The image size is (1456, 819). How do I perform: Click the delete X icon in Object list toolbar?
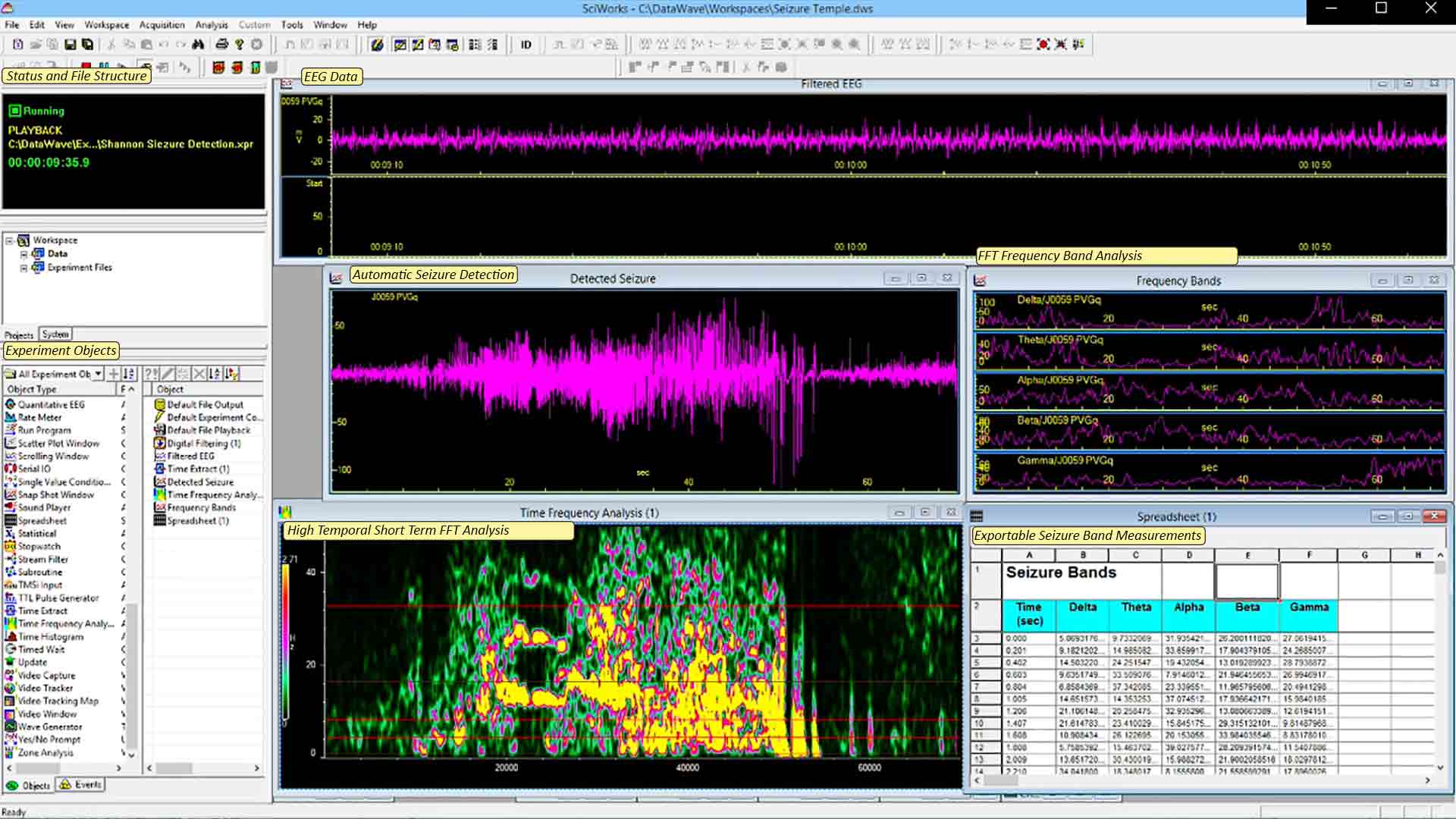click(x=199, y=374)
